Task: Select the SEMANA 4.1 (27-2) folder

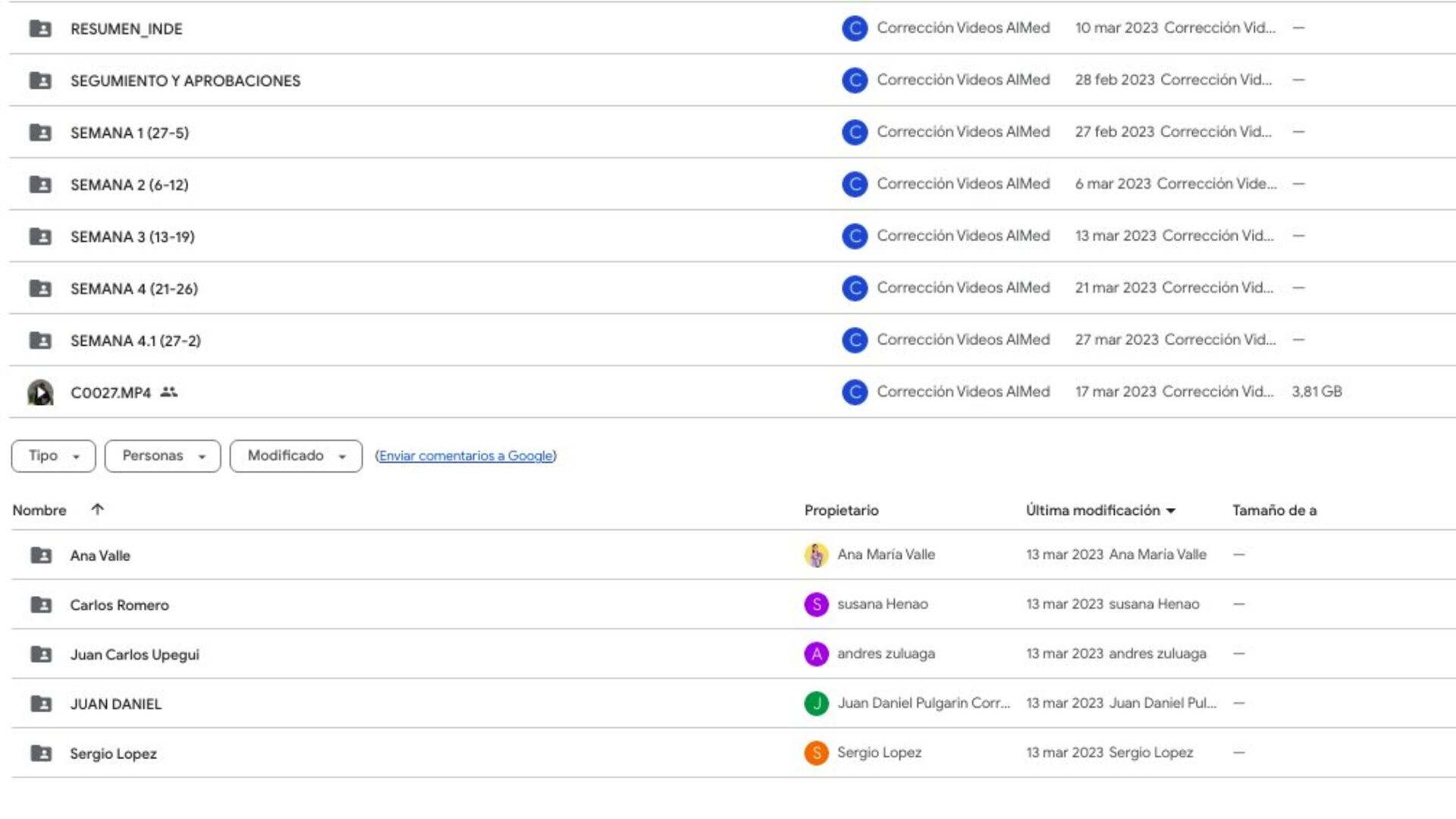Action: (135, 340)
